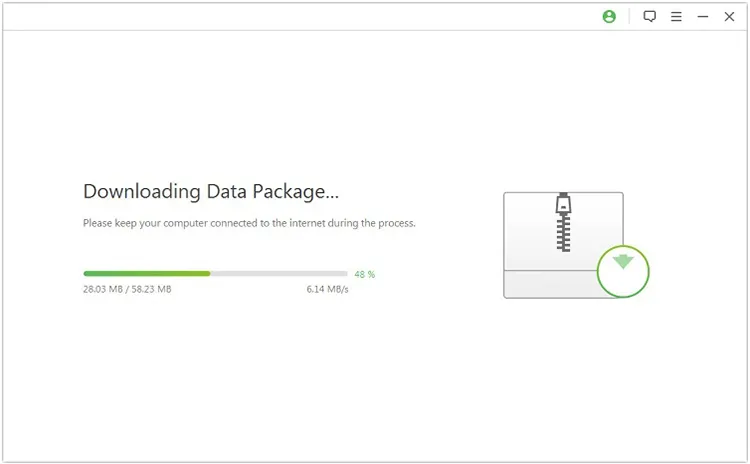Click the 48 % progress label
The width and height of the screenshot is (750, 464).
tap(364, 274)
